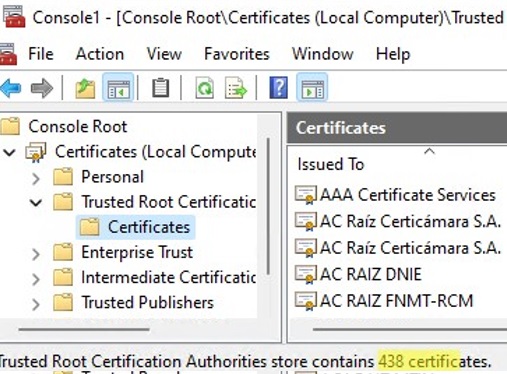This screenshot has width=507, height=374.
Task: Click the red toolbox icon beside File menu
Action: [8, 54]
